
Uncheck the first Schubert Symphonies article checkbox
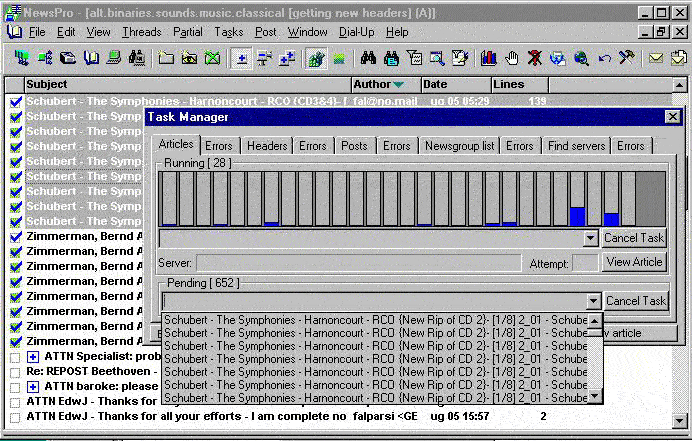(15, 102)
